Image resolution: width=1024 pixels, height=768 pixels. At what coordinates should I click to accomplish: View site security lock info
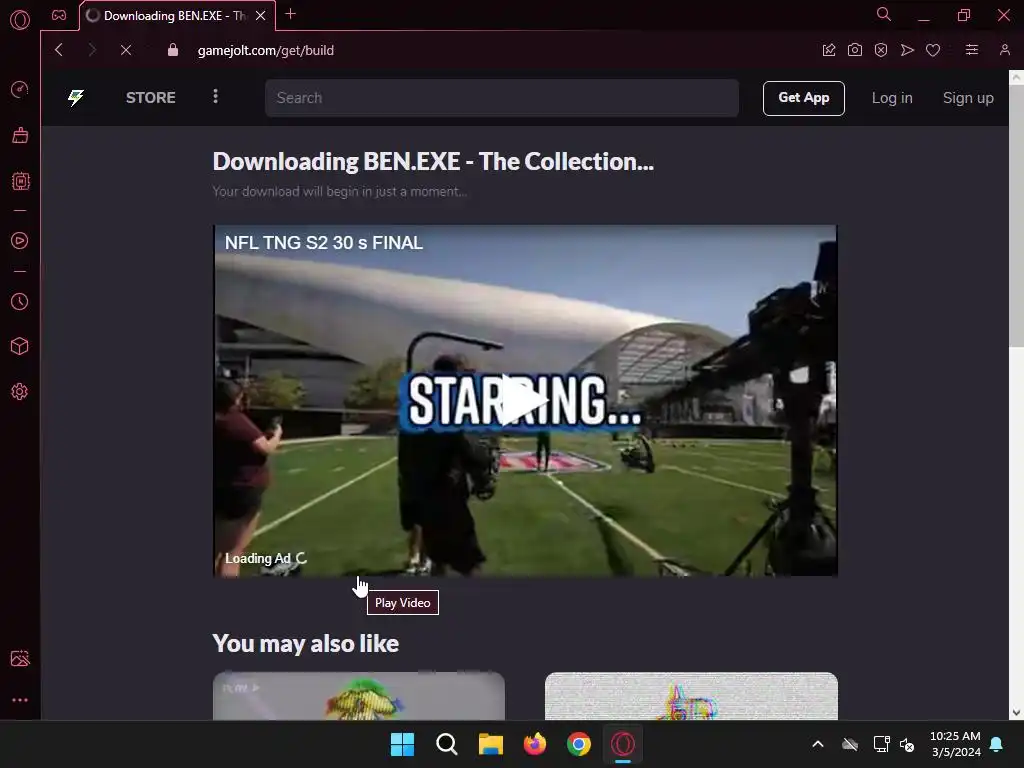[172, 50]
